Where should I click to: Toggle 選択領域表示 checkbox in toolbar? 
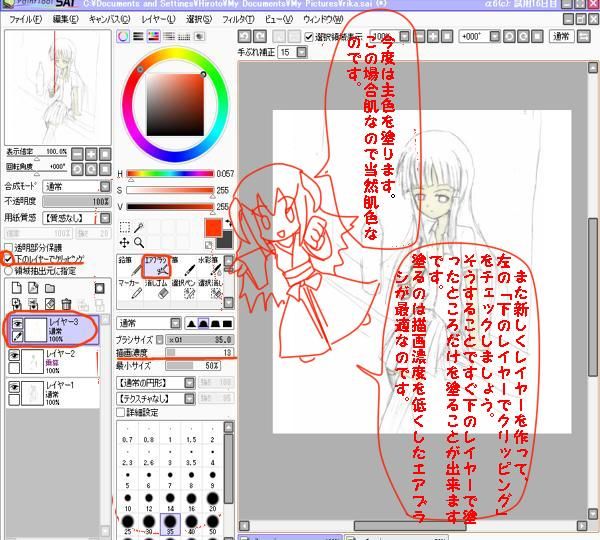308,37
